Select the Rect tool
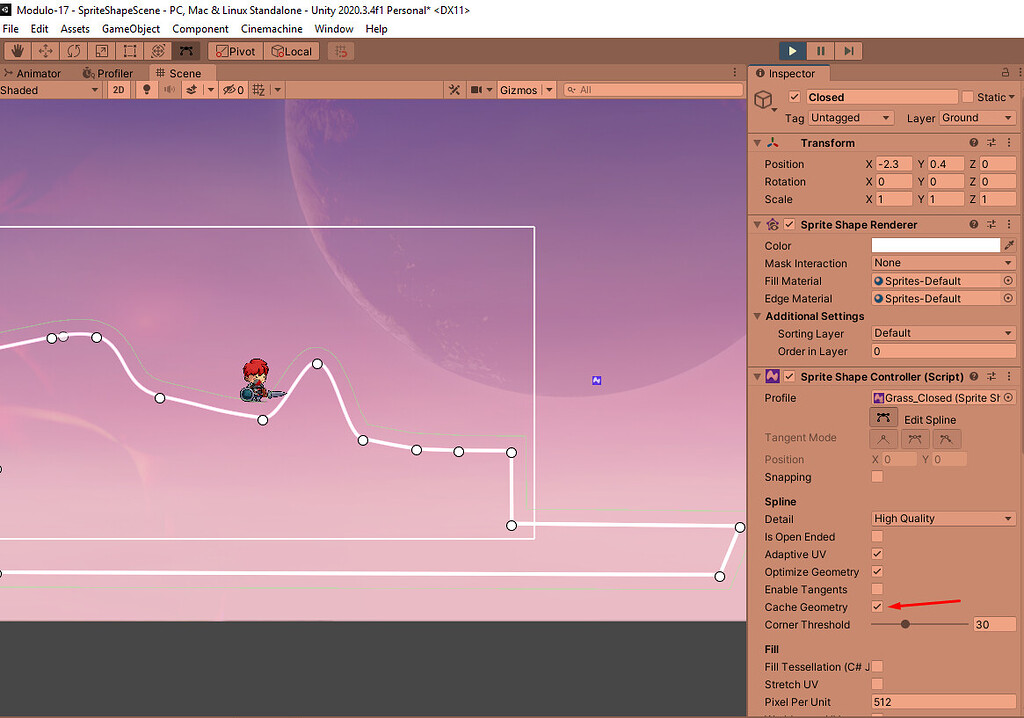Viewport: 1024px width, 718px height. tap(127, 51)
